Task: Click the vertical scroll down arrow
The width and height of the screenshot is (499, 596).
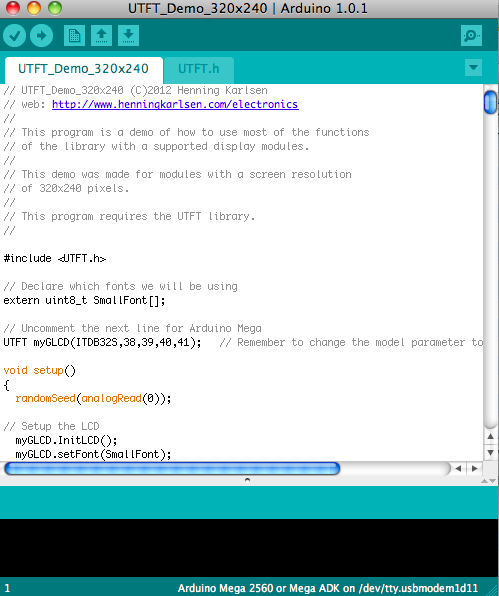Action: (x=490, y=453)
